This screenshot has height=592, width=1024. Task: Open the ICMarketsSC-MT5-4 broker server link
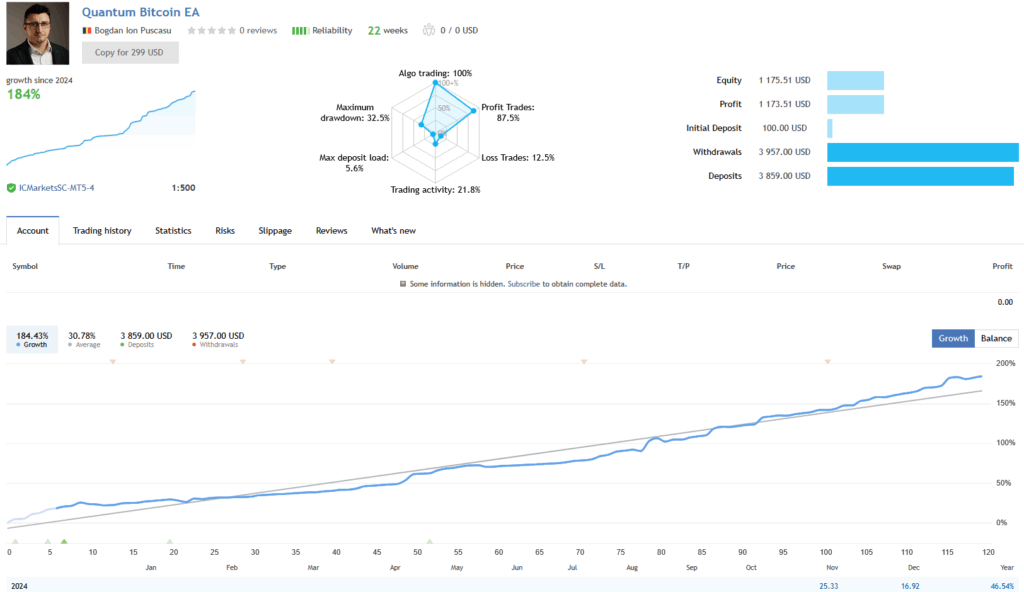[56, 188]
